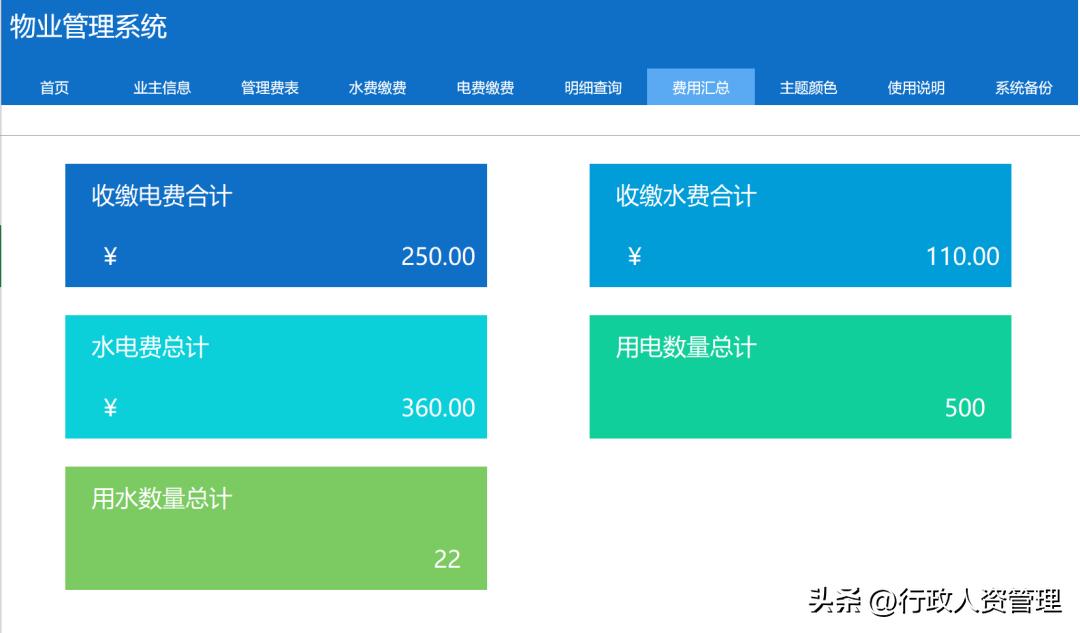Navigate to the 管理费表 management fee tab
Image resolution: width=1080 pixels, height=633 pixels.
click(270, 87)
